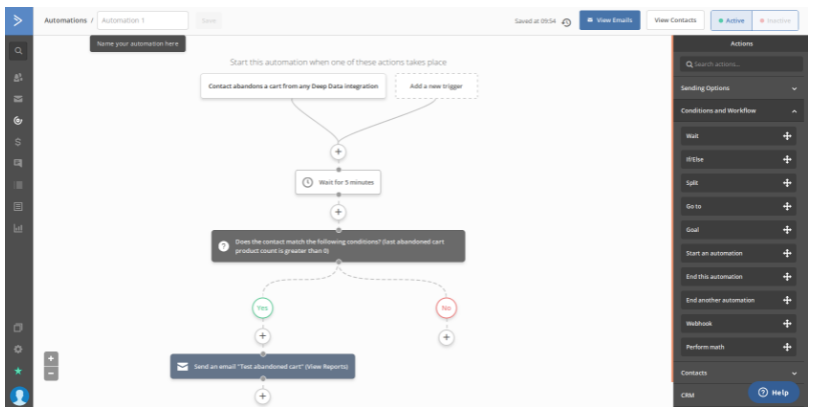
Task: Open the Deals dollar sign icon
Action: (x=18, y=142)
